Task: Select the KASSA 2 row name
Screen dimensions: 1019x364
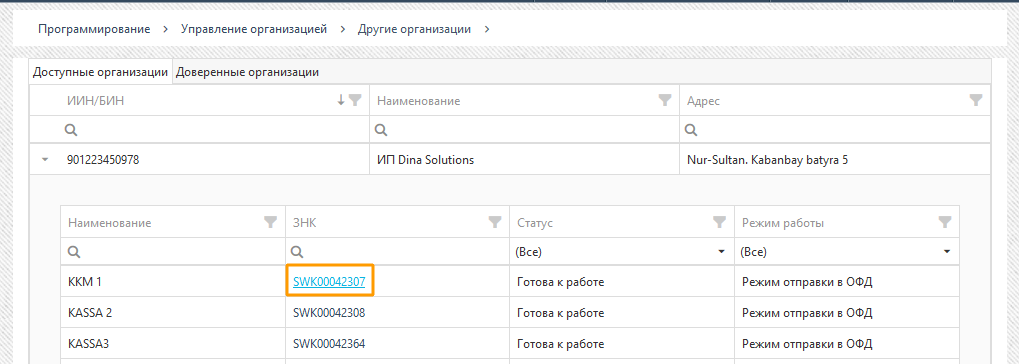Action: coord(90,313)
